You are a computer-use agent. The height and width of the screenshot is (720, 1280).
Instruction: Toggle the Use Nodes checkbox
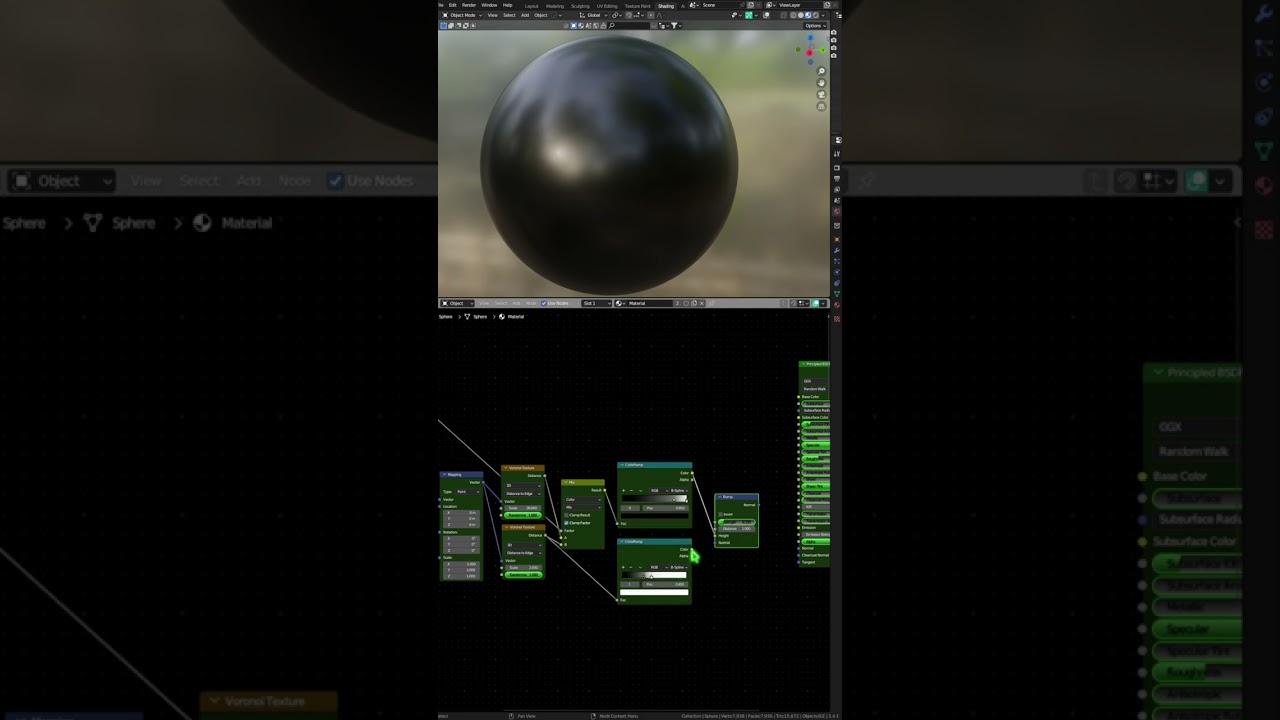(544, 303)
